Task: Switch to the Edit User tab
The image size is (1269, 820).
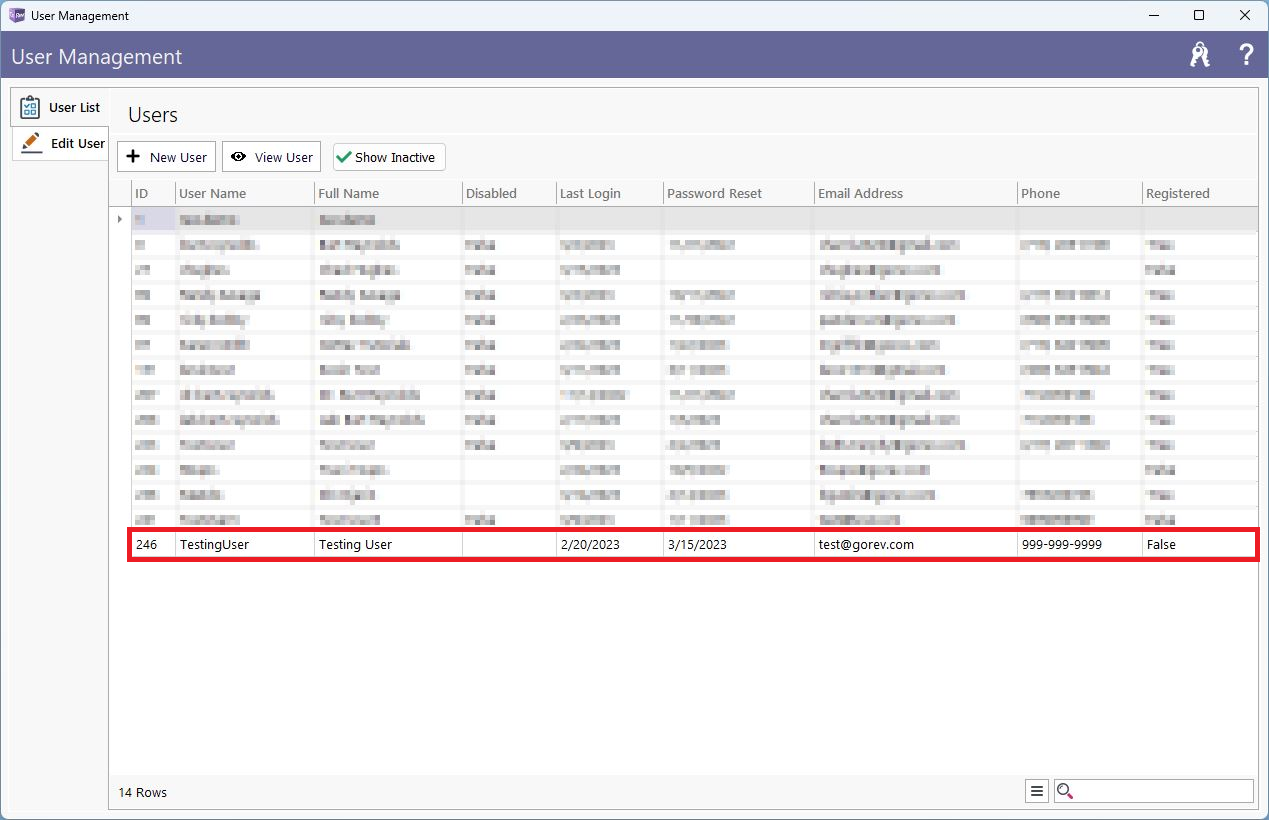Action: 62,143
